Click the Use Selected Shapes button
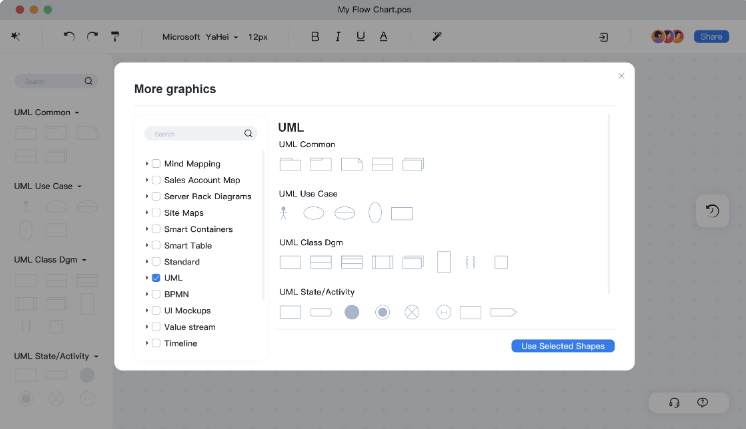Viewport: 746px width, 429px height. pos(562,346)
